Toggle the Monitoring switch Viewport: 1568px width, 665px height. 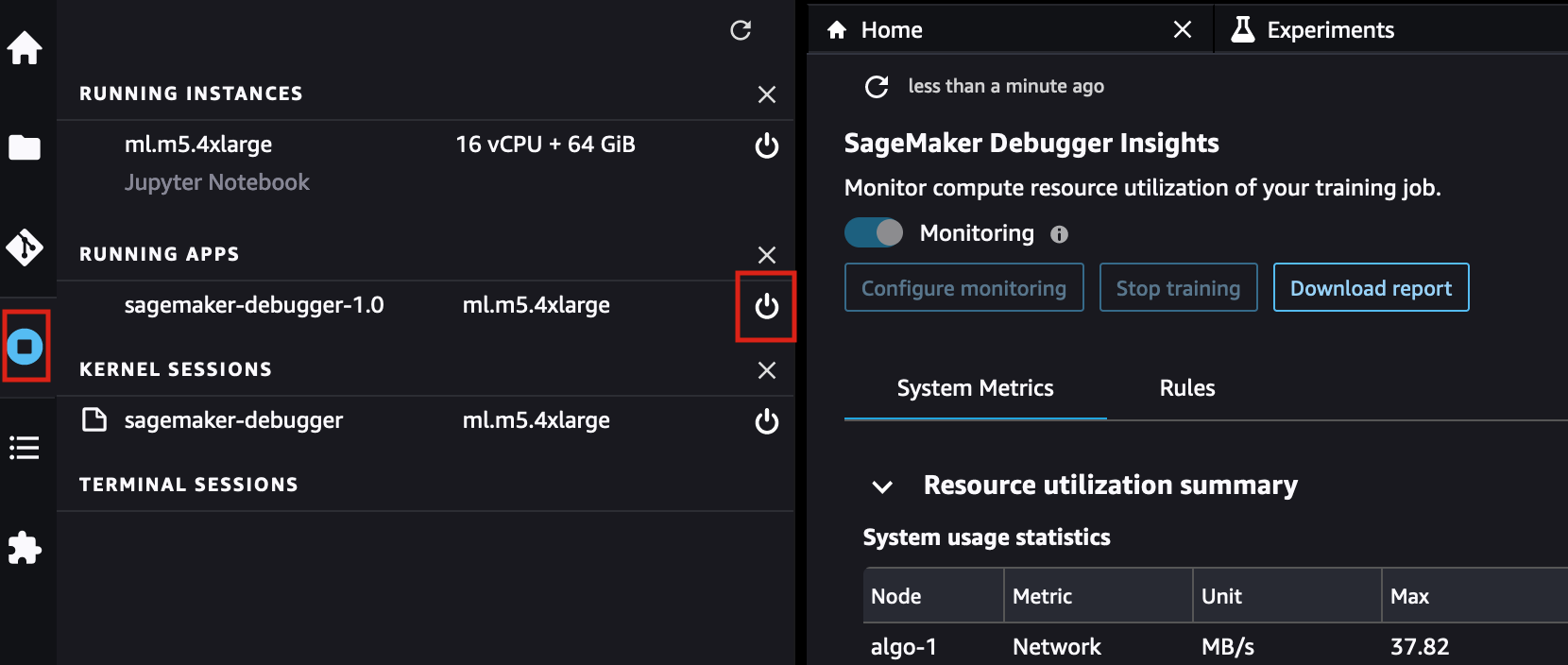point(874,232)
